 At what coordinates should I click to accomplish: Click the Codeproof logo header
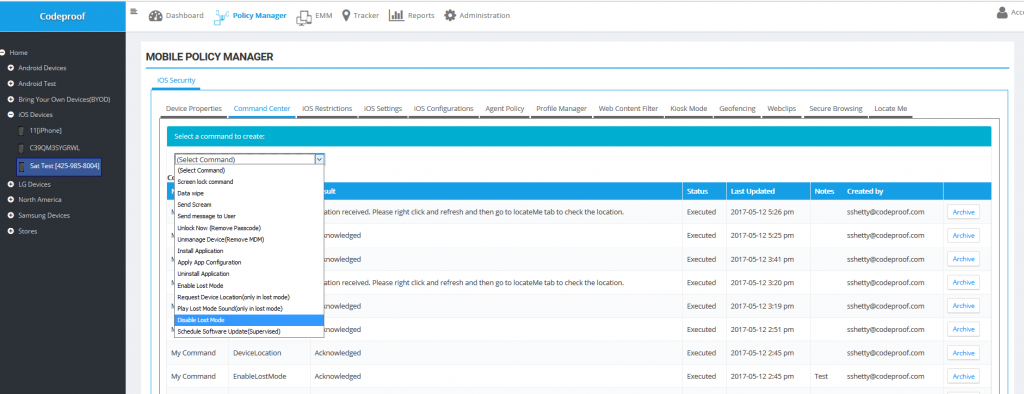tap(63, 16)
